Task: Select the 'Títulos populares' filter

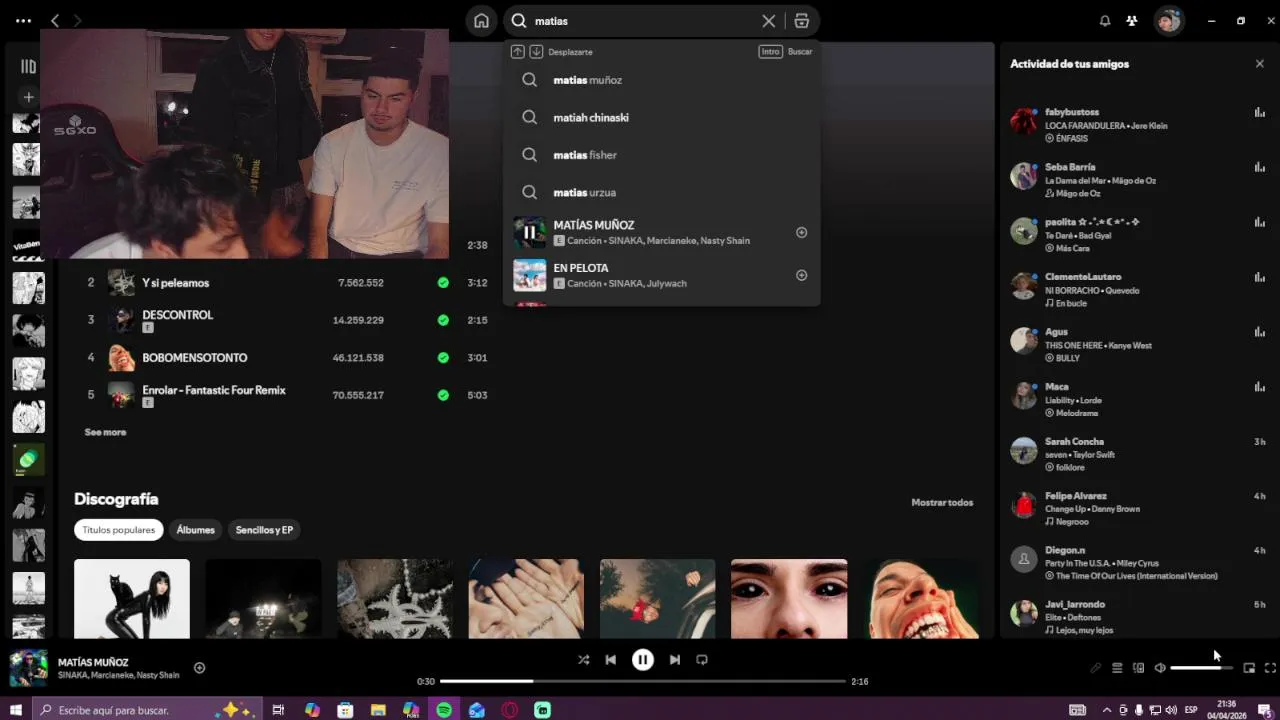Action: 118,530
